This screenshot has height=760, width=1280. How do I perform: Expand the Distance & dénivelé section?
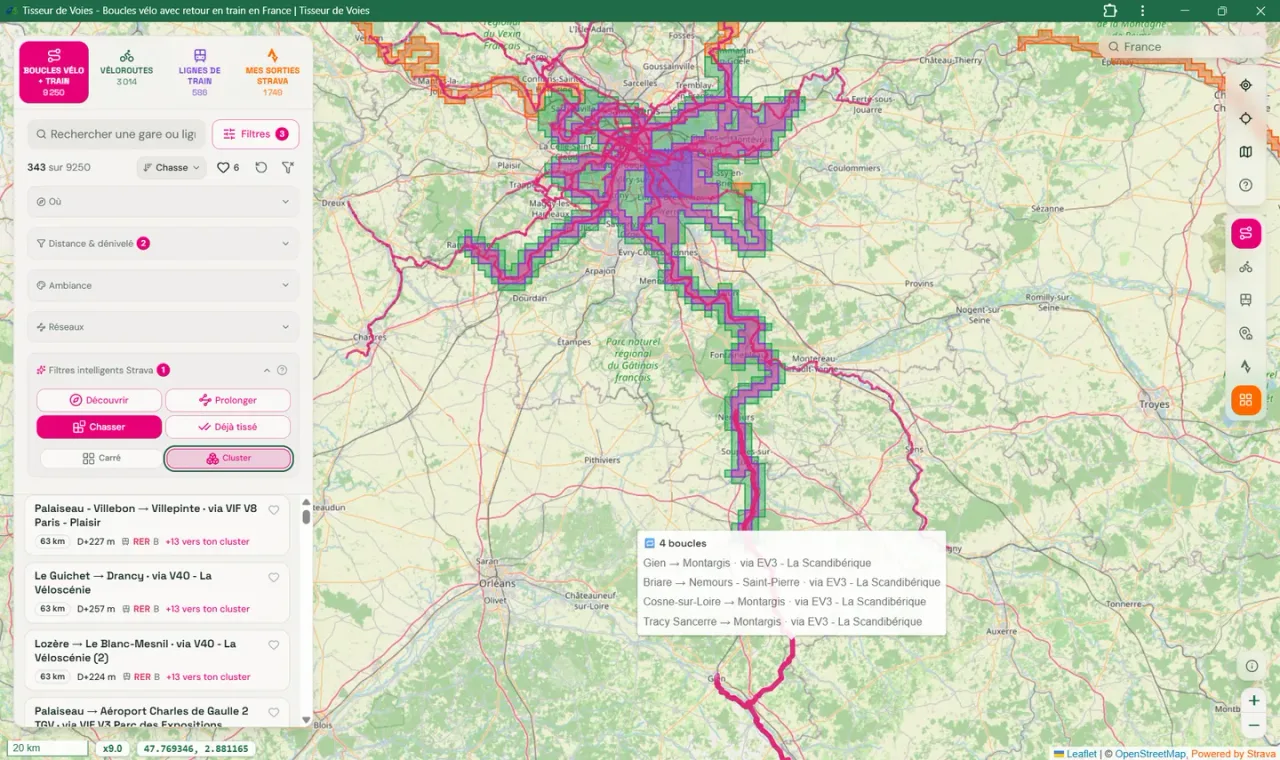163,243
